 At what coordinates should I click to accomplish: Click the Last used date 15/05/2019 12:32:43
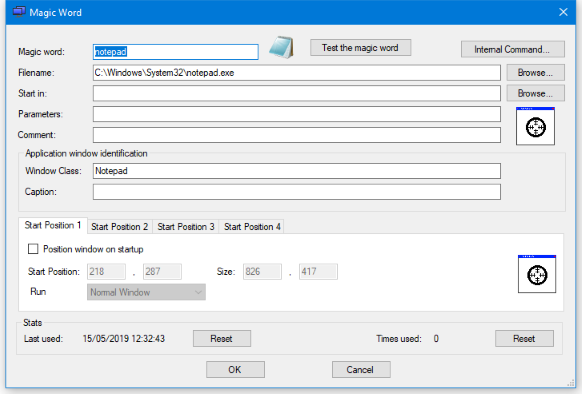click(x=124, y=339)
